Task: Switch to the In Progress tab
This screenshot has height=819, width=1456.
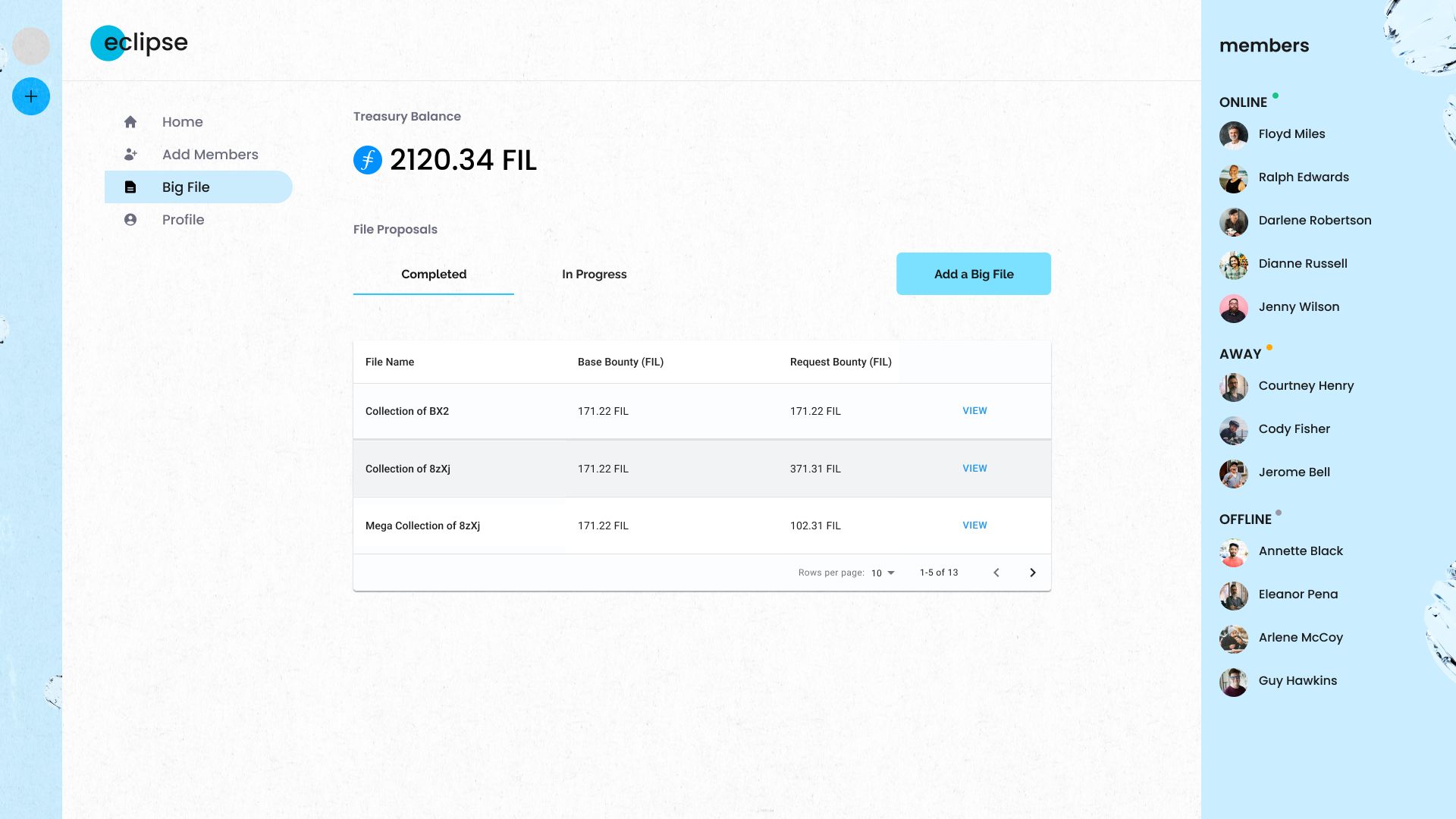Action: pos(594,274)
